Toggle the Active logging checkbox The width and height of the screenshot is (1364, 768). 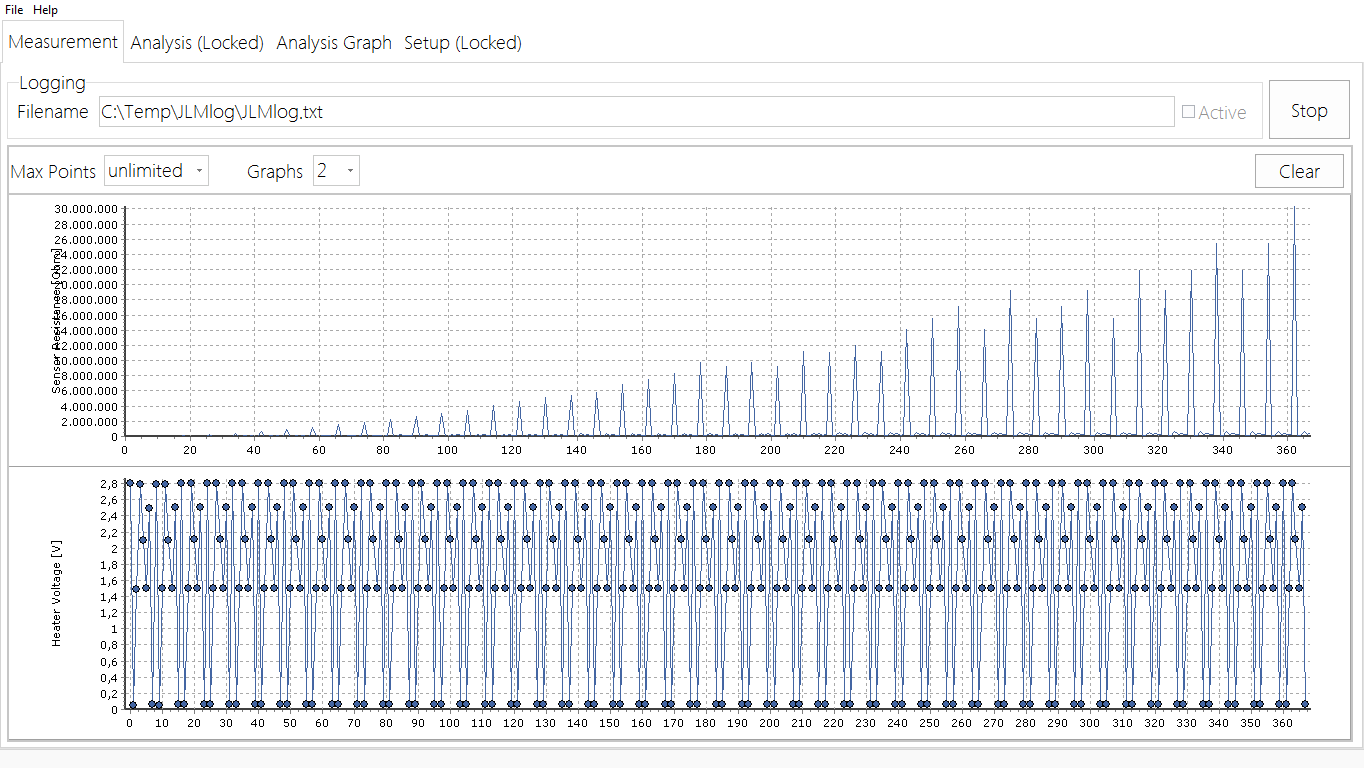tap(1189, 112)
